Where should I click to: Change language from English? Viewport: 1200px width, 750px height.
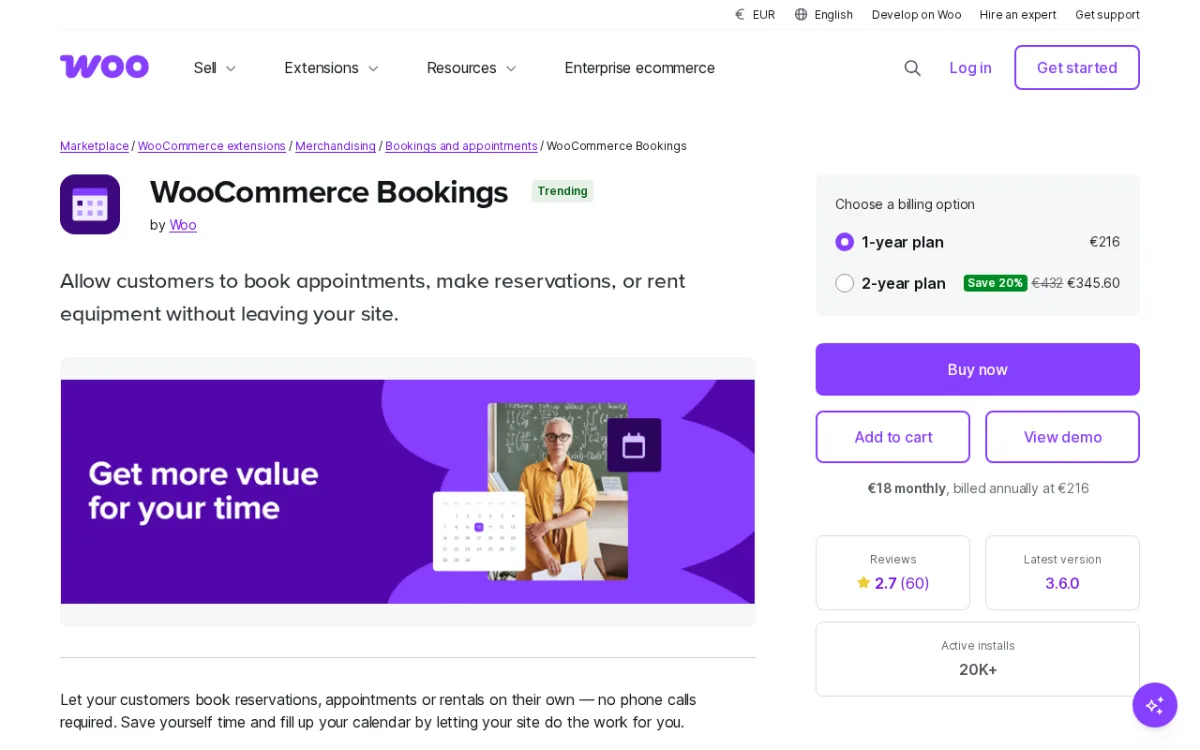824,15
